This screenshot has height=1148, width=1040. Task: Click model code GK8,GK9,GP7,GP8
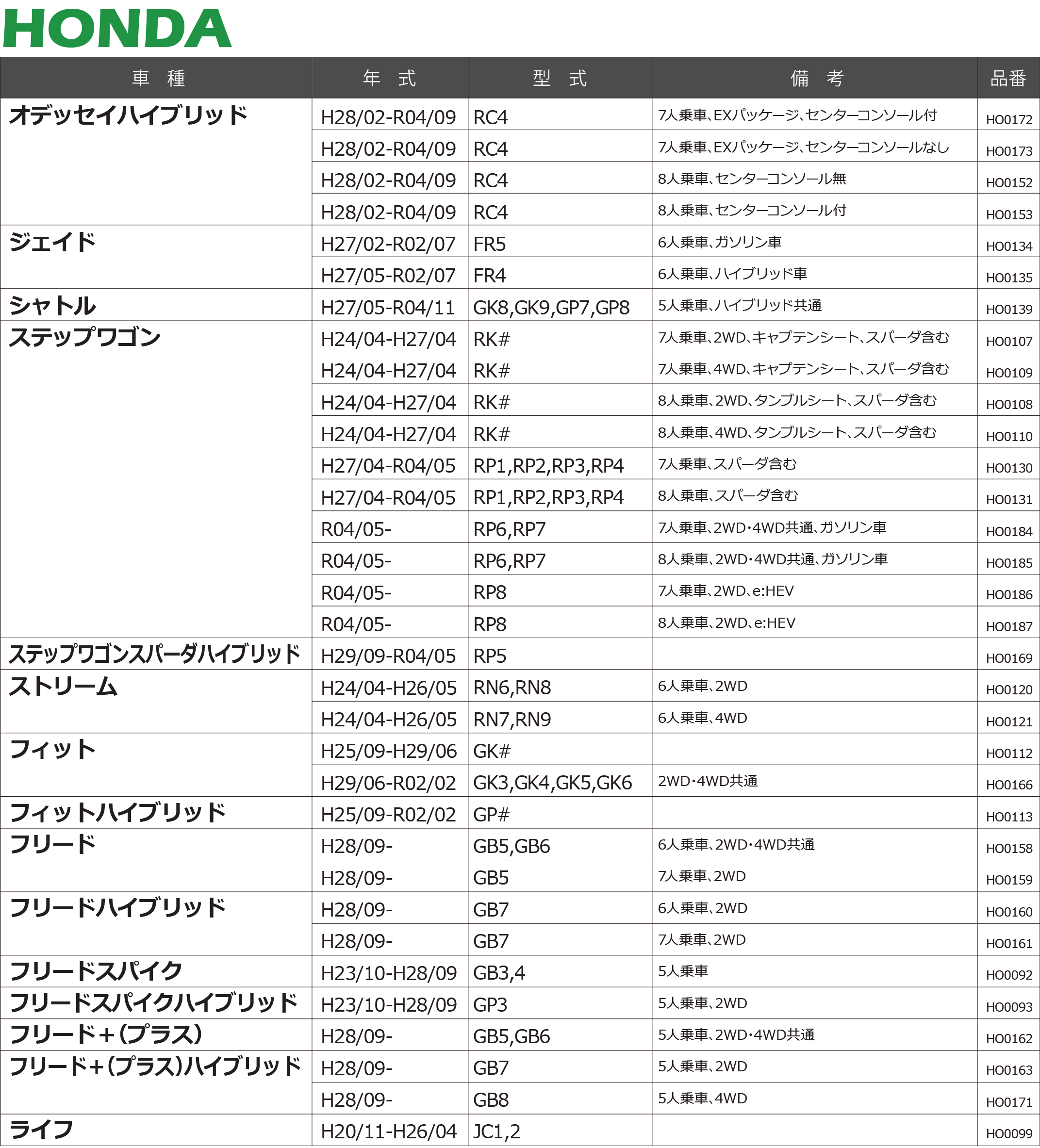[x=551, y=308]
